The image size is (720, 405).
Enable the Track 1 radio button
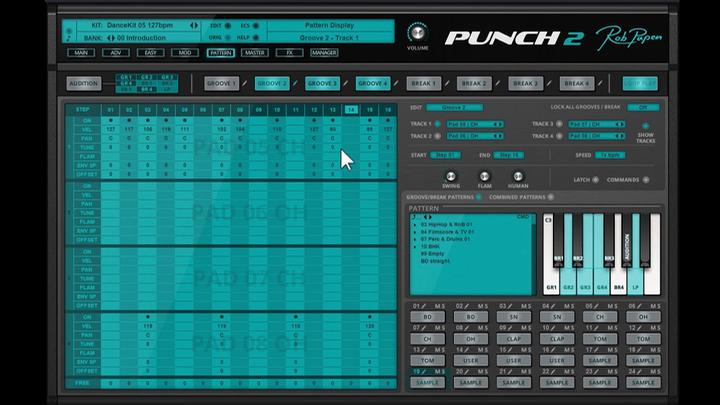pyautogui.click(x=438, y=124)
